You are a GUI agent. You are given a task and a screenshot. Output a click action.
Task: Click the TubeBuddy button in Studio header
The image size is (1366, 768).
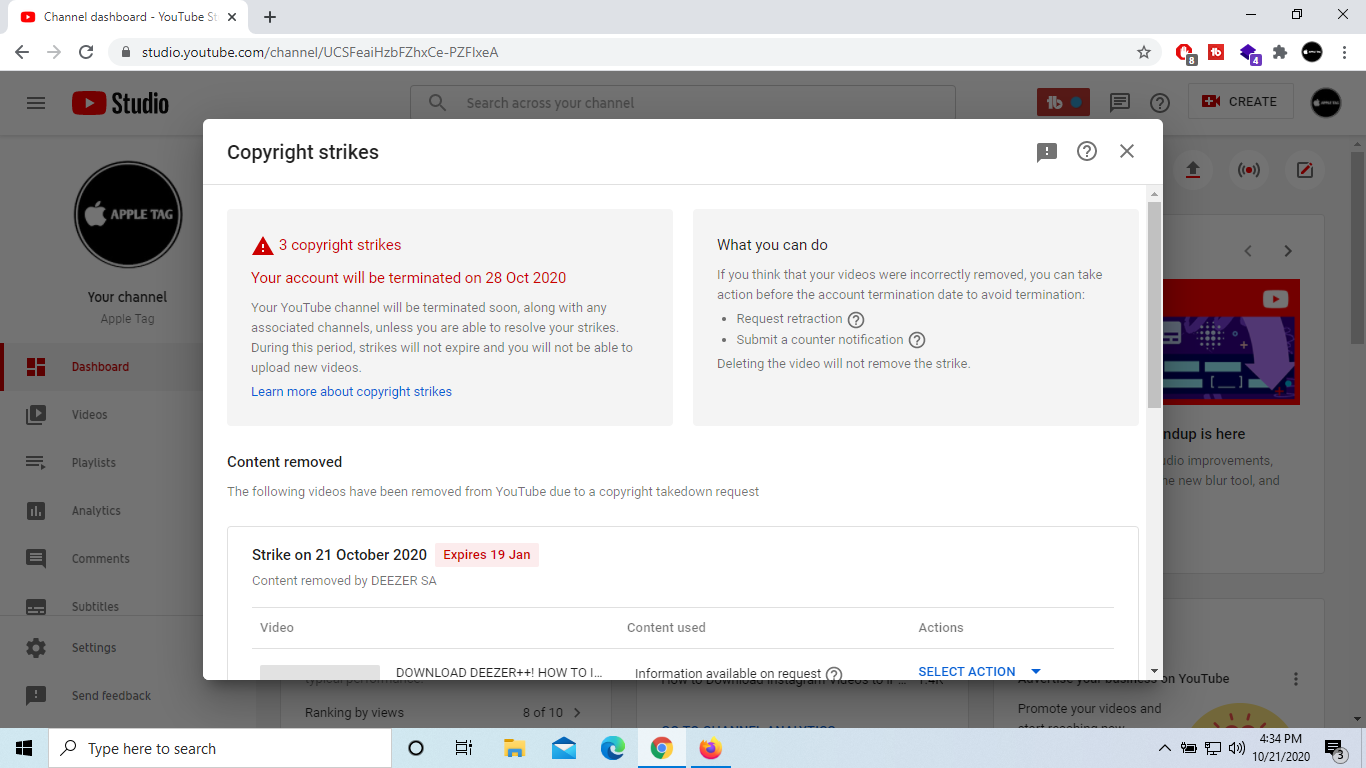pos(1063,102)
